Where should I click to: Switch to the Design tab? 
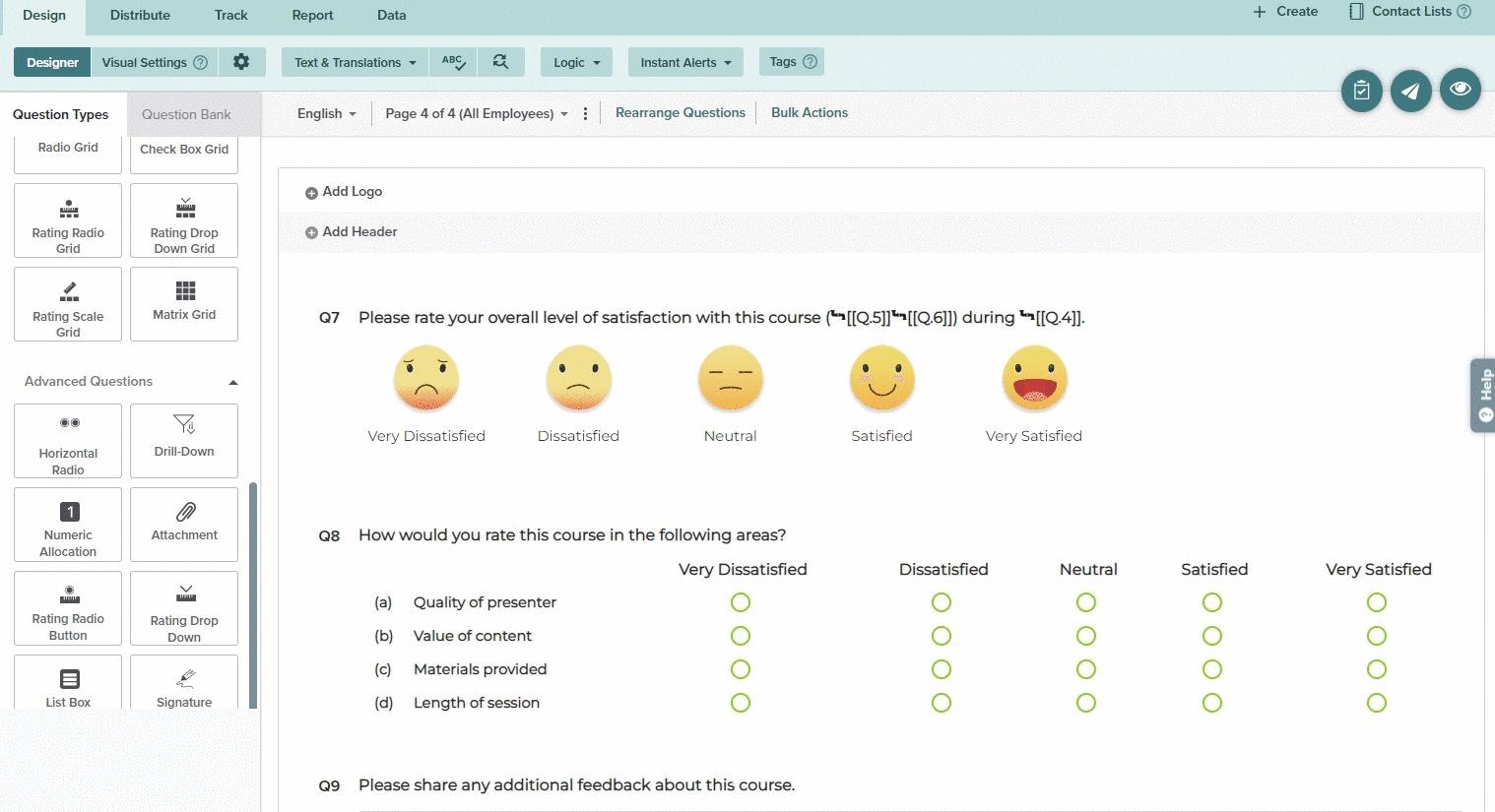point(43,17)
